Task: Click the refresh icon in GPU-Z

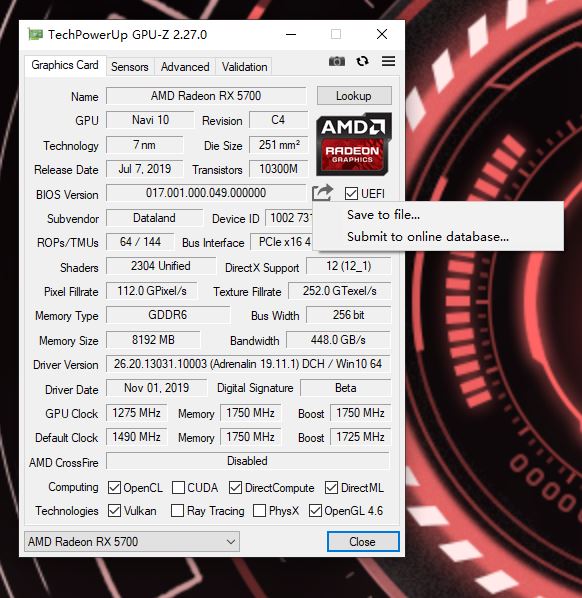Action: (x=362, y=61)
